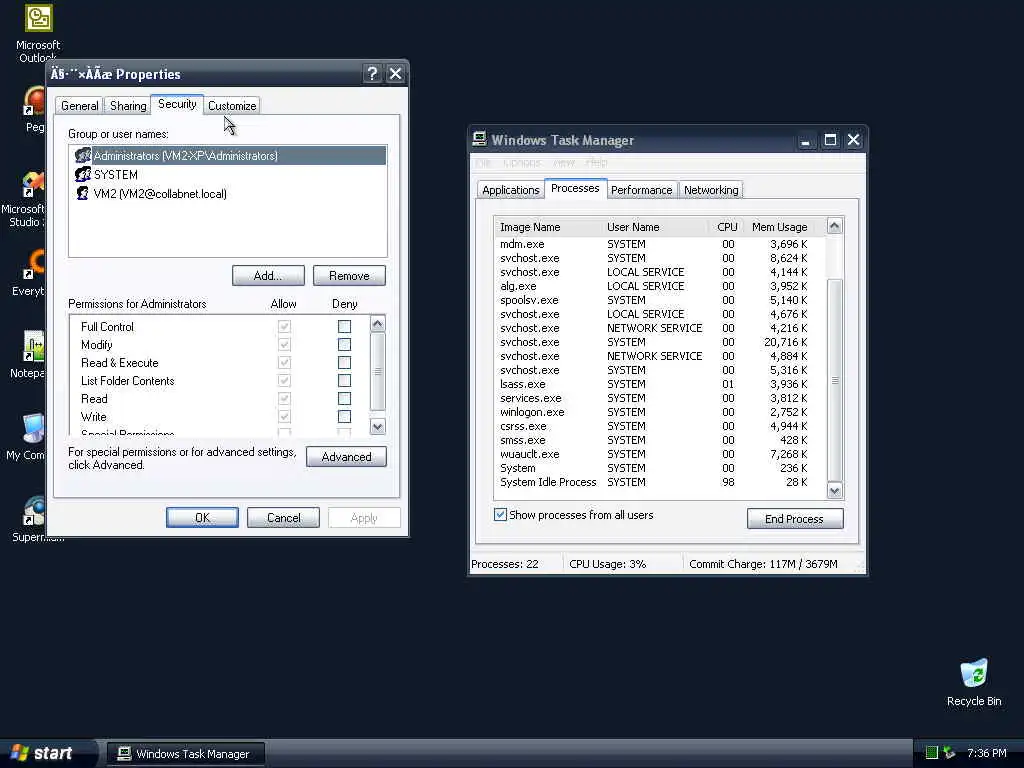Click the network connection tray icon
Viewport: 1024px width, 768px height.
click(949, 753)
